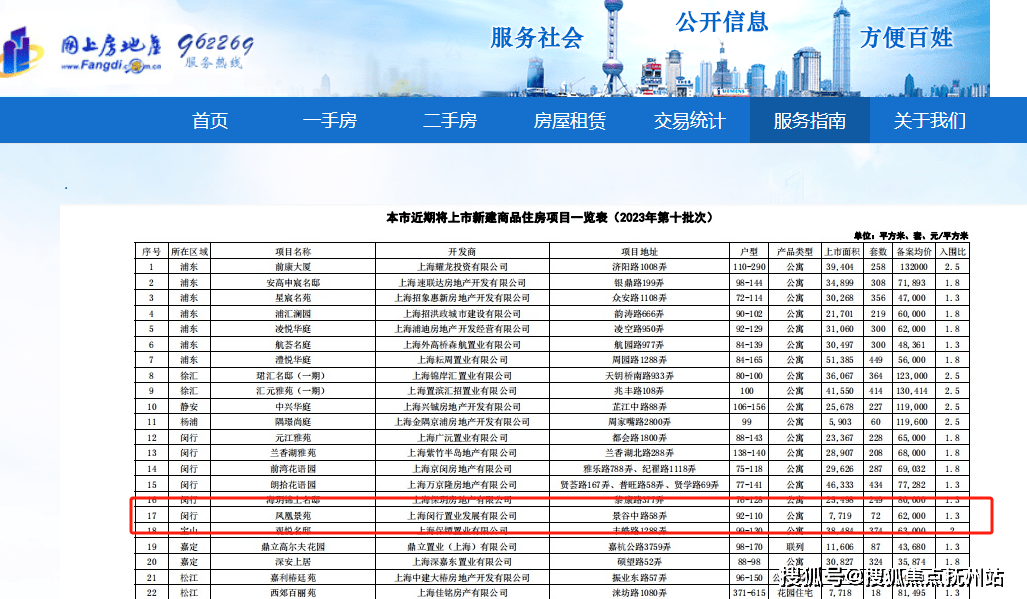
Task: Click developer 上海紫竹半岛地产有限公司
Action: tap(462, 453)
